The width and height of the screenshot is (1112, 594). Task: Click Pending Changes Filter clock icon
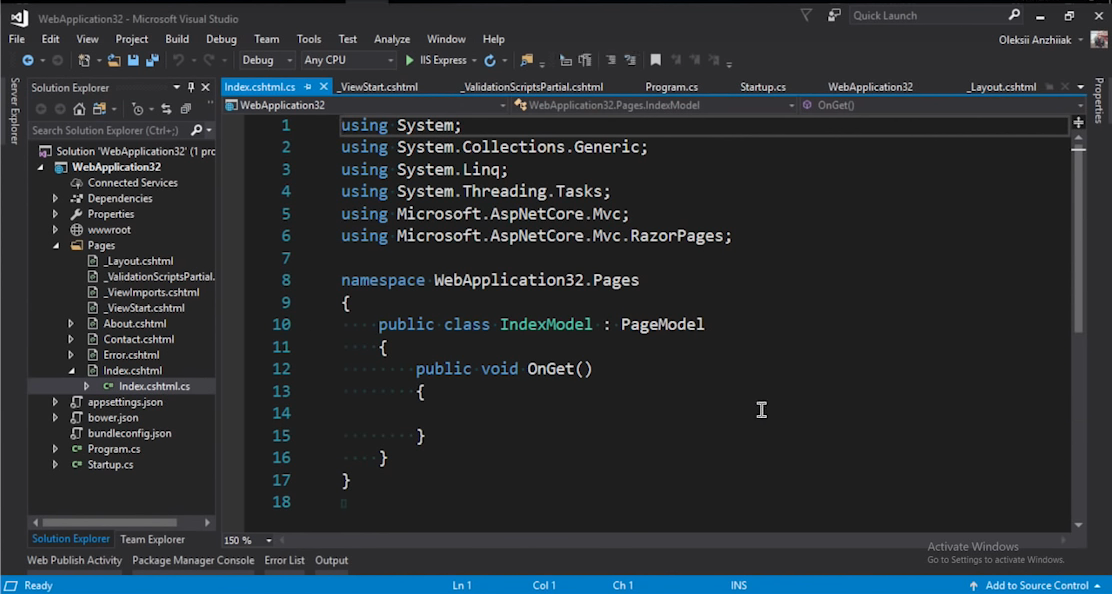click(138, 109)
